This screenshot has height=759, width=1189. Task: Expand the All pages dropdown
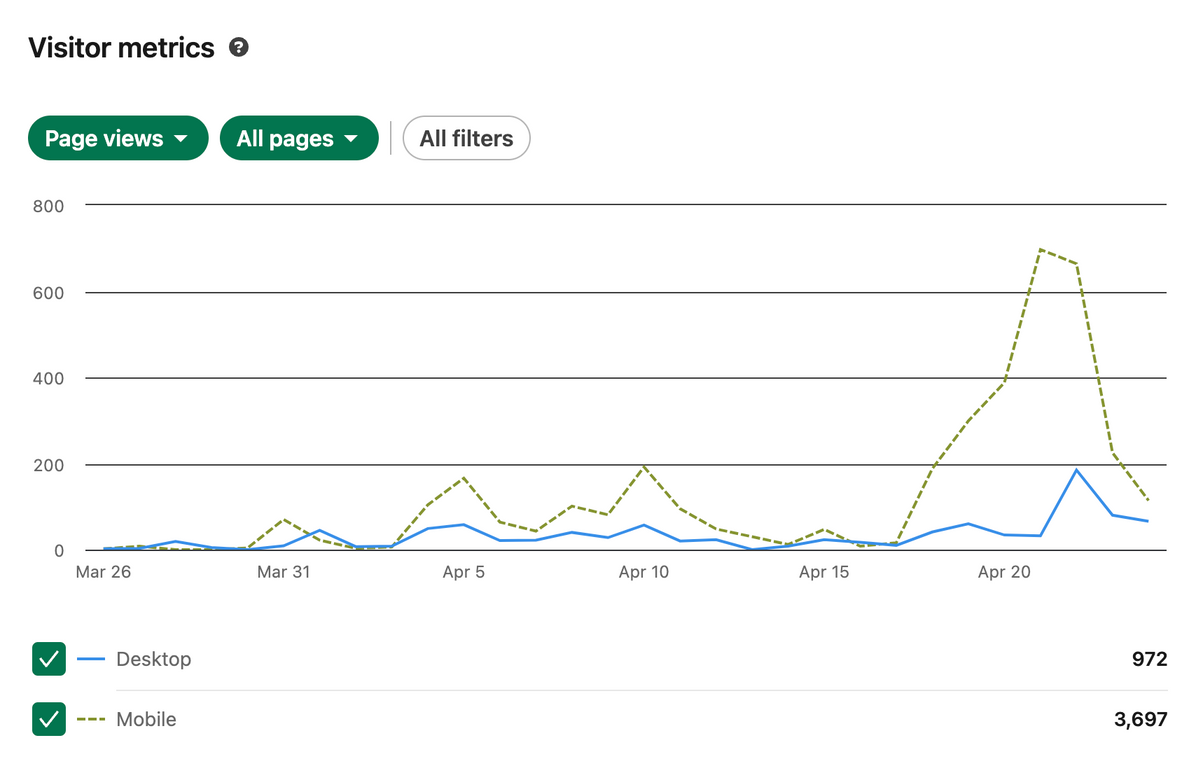(x=299, y=138)
